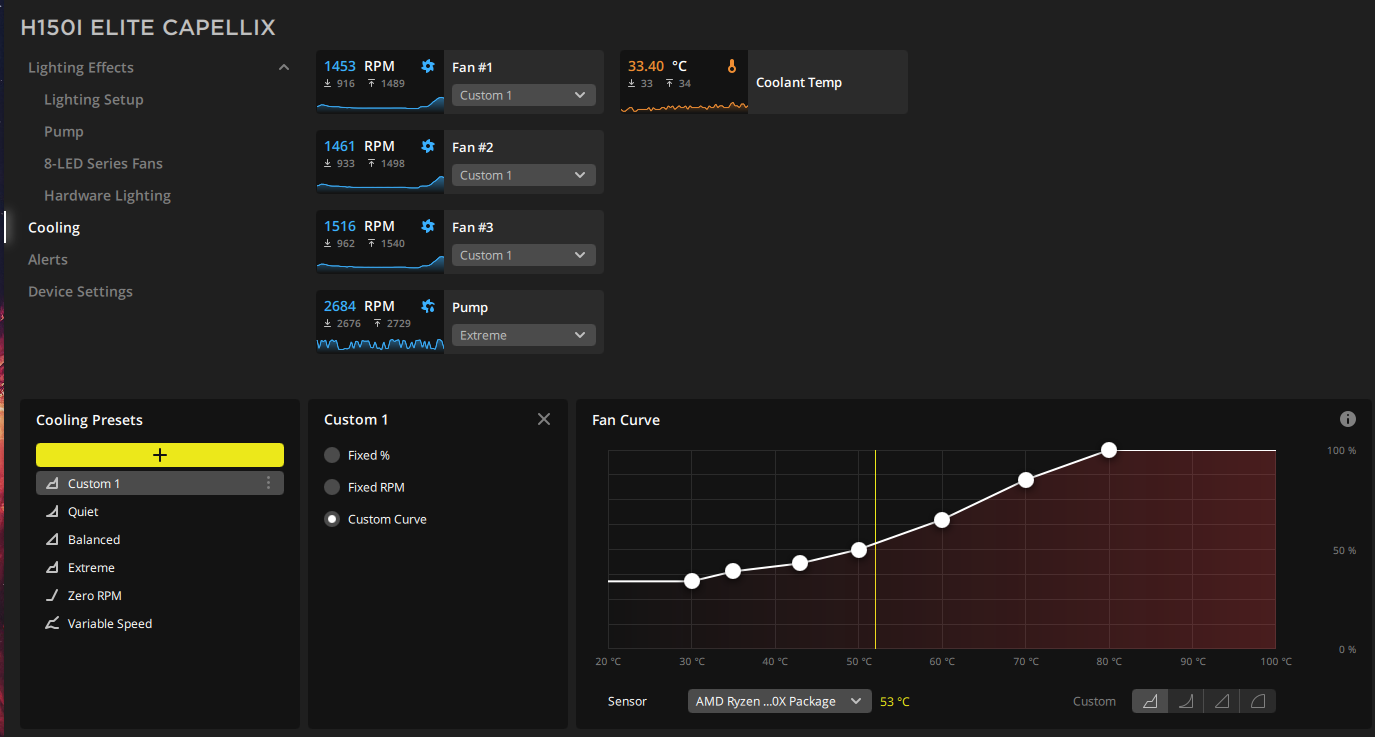Select the last curve shape preset icon

tap(1258, 701)
